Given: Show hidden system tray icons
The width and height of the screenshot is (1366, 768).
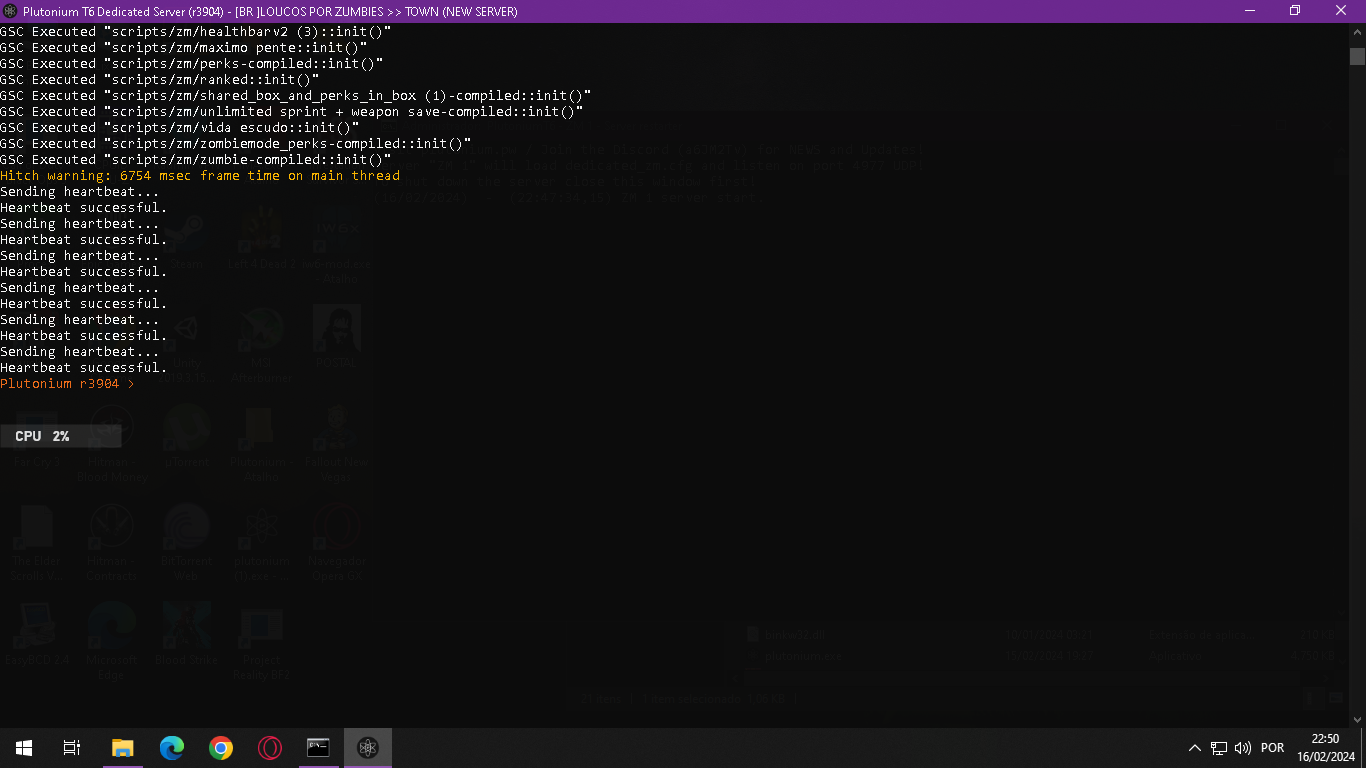Looking at the screenshot, I should (1195, 748).
